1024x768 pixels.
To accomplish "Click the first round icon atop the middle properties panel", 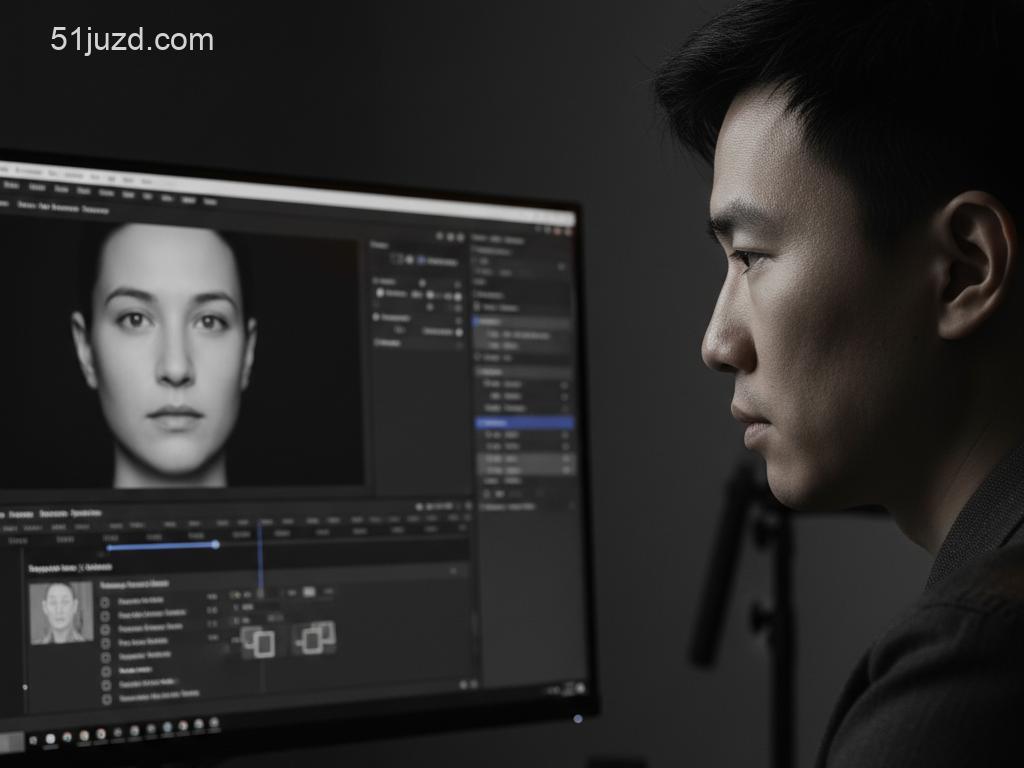I will pos(439,236).
